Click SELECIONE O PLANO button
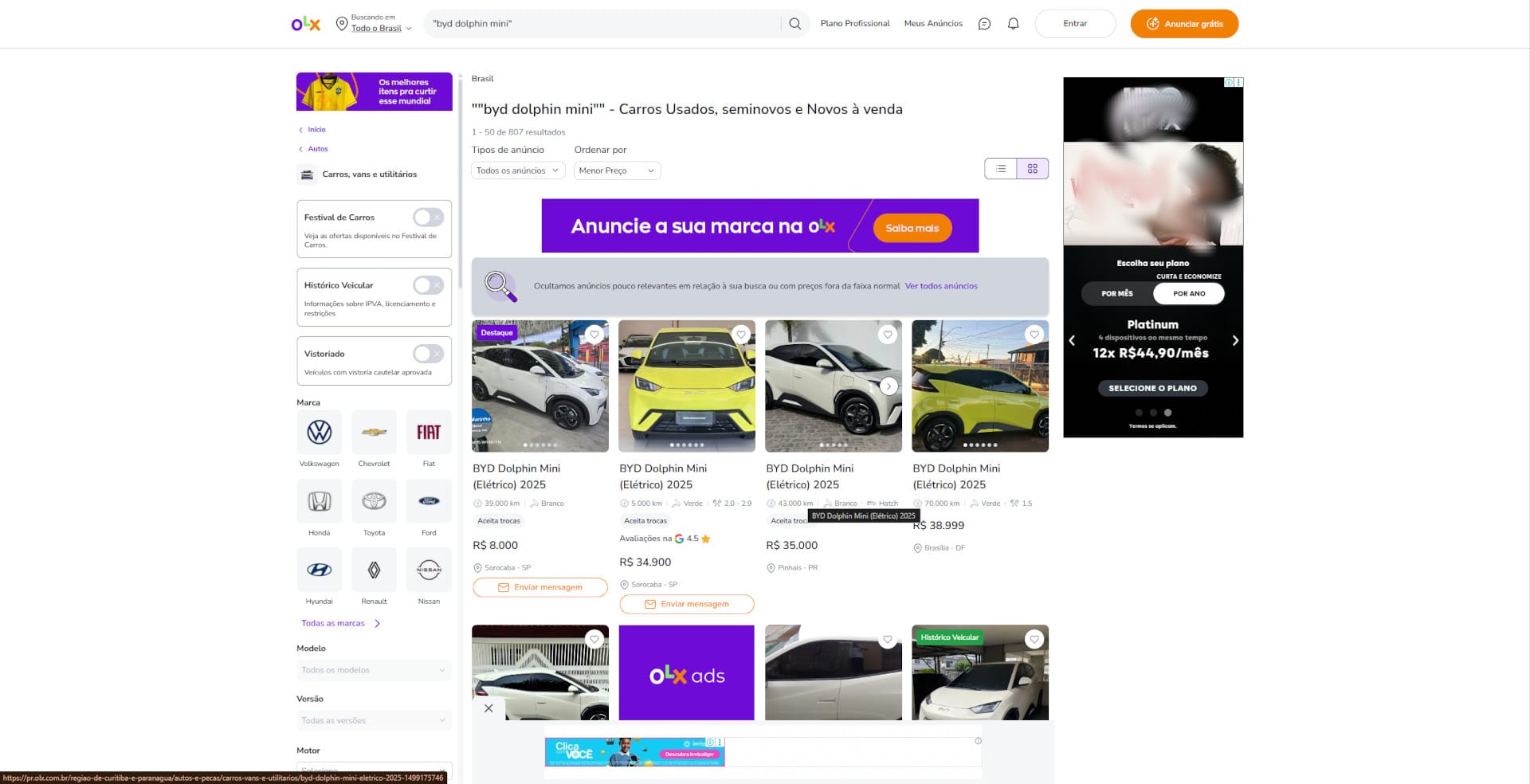Screen dimensions: 1530x784 pyautogui.click(x=1152, y=388)
